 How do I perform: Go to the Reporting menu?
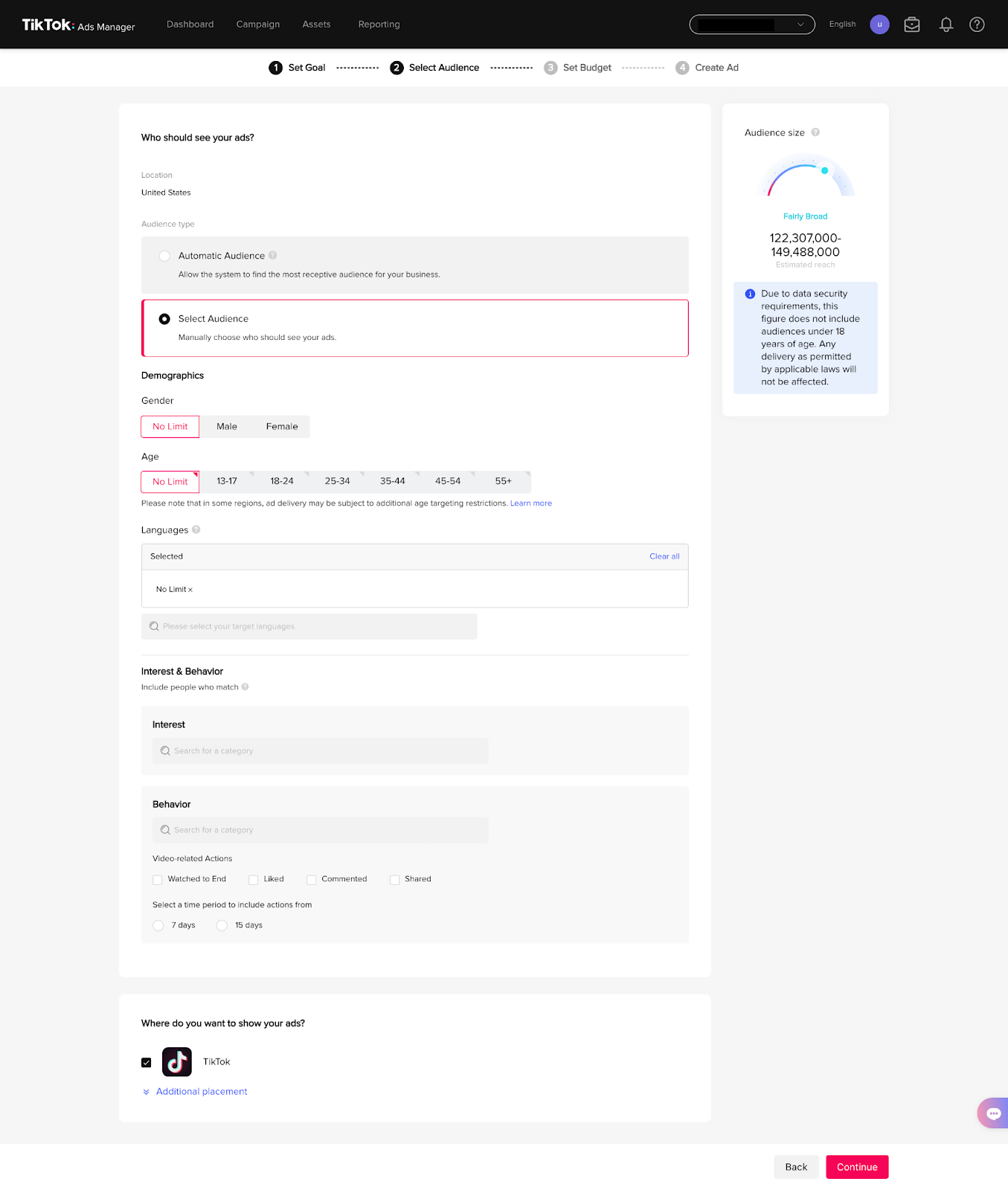[x=379, y=25]
